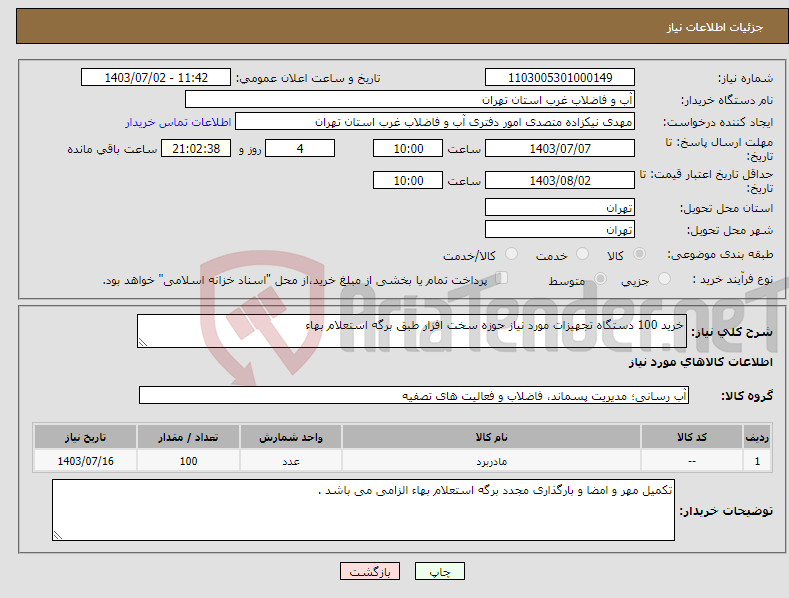Screen dimensions: 789x598
Task: Click the resize handle of the buyer notes text area
Action: [58, 536]
